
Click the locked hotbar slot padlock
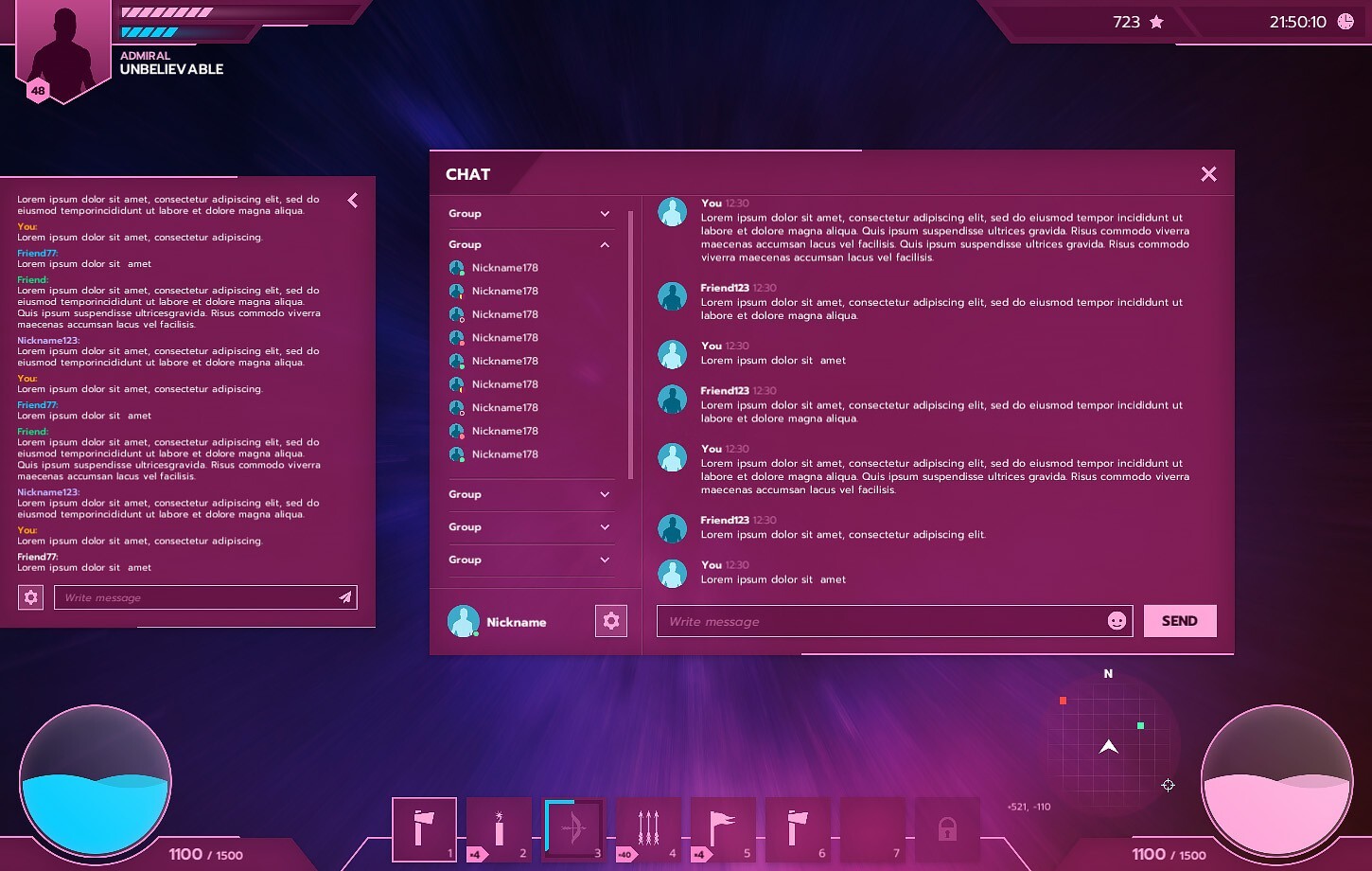(947, 829)
